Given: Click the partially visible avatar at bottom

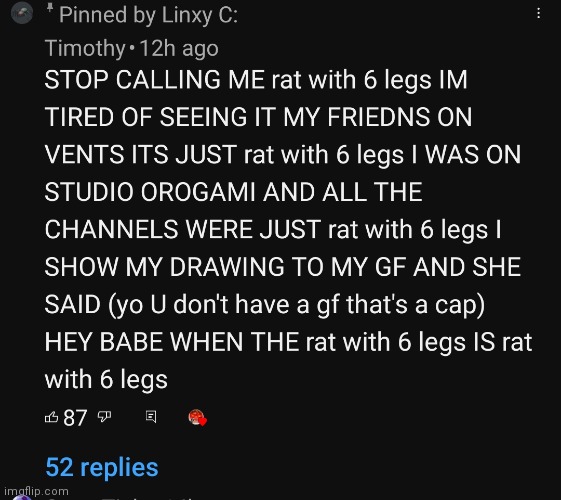Looking at the screenshot, I should tap(22, 497).
